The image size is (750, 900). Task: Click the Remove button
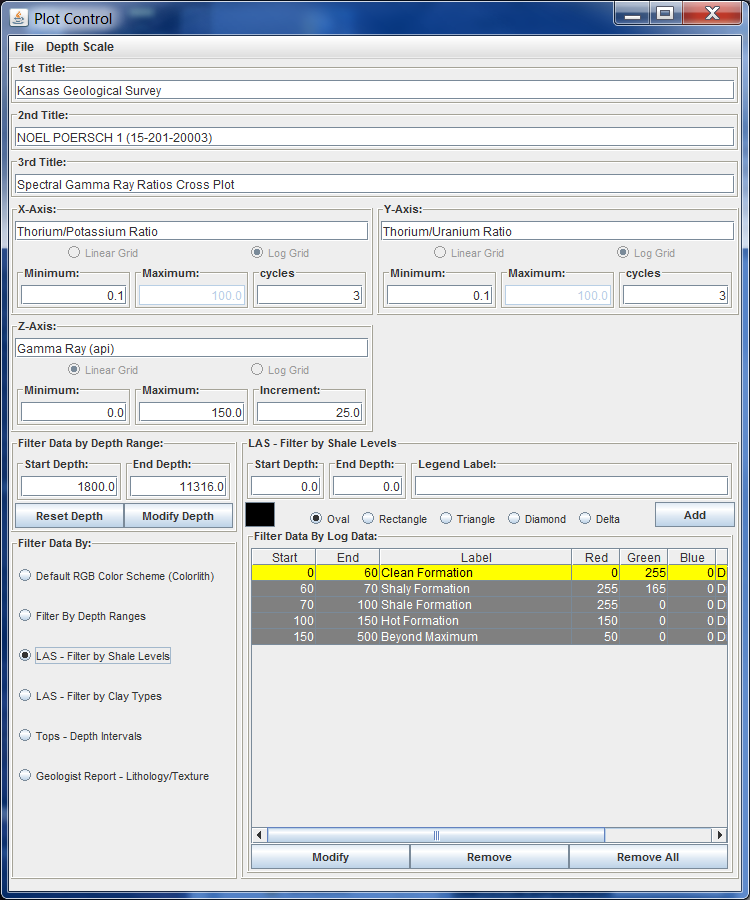(489, 857)
